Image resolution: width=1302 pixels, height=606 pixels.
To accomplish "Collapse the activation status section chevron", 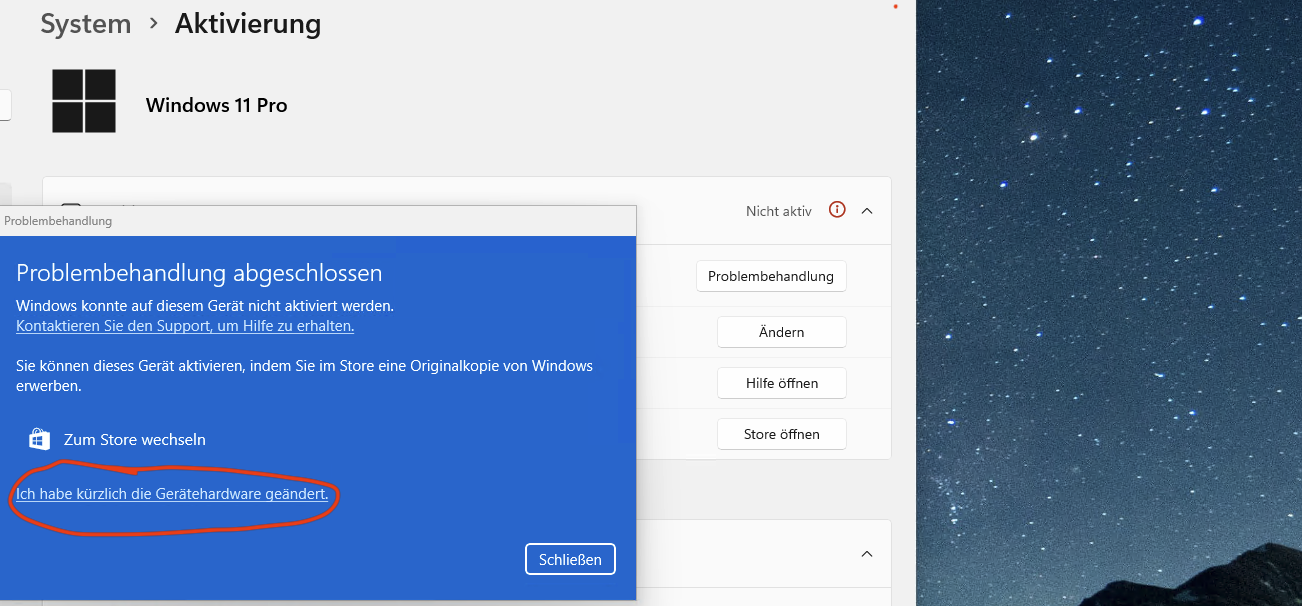I will [867, 211].
